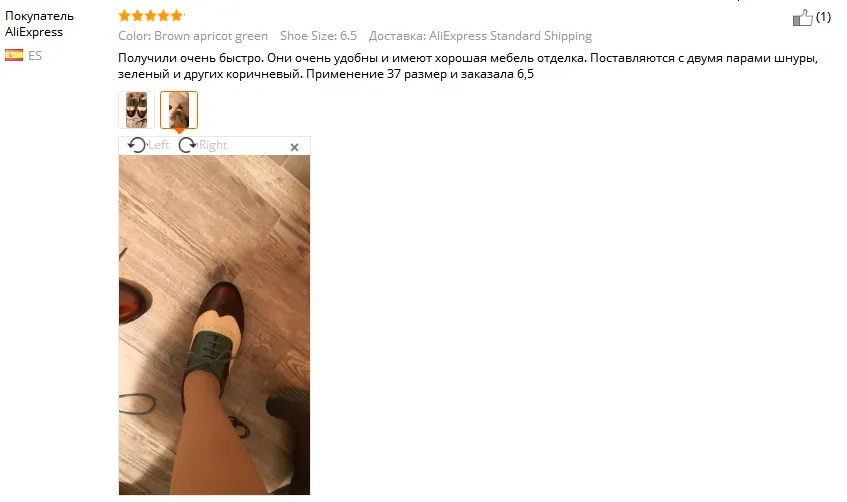The image size is (847, 502).
Task: Click the helpful vote count (1)
Action: 823,17
